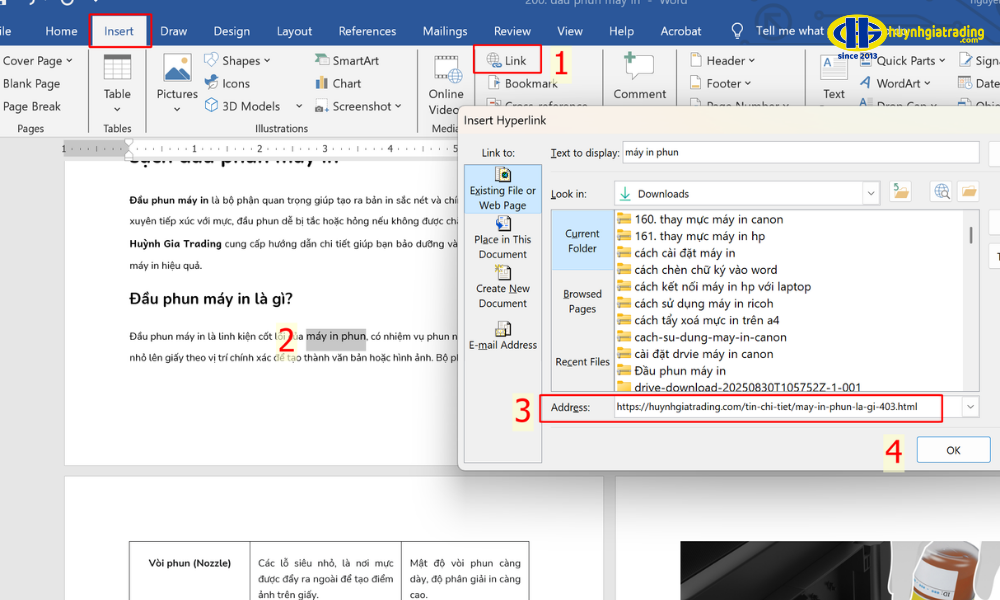Viewport: 1000px width, 600px height.
Task: Expand the Address dropdown arrow
Action: click(x=971, y=407)
